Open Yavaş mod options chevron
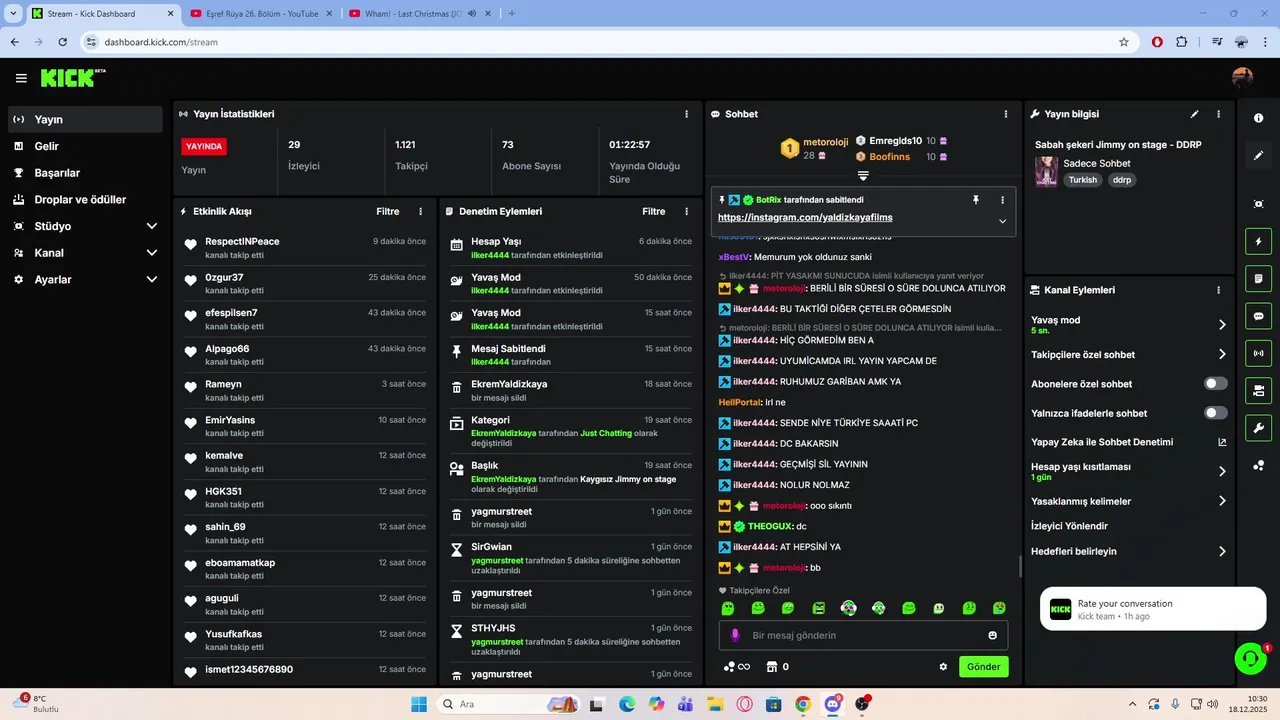This screenshot has width=1280, height=720. point(1222,325)
